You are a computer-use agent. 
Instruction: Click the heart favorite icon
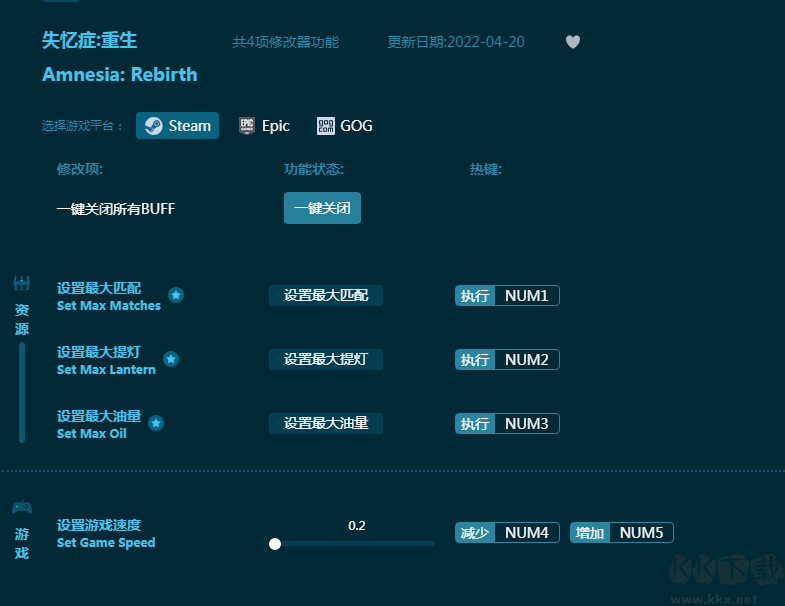pyautogui.click(x=573, y=42)
